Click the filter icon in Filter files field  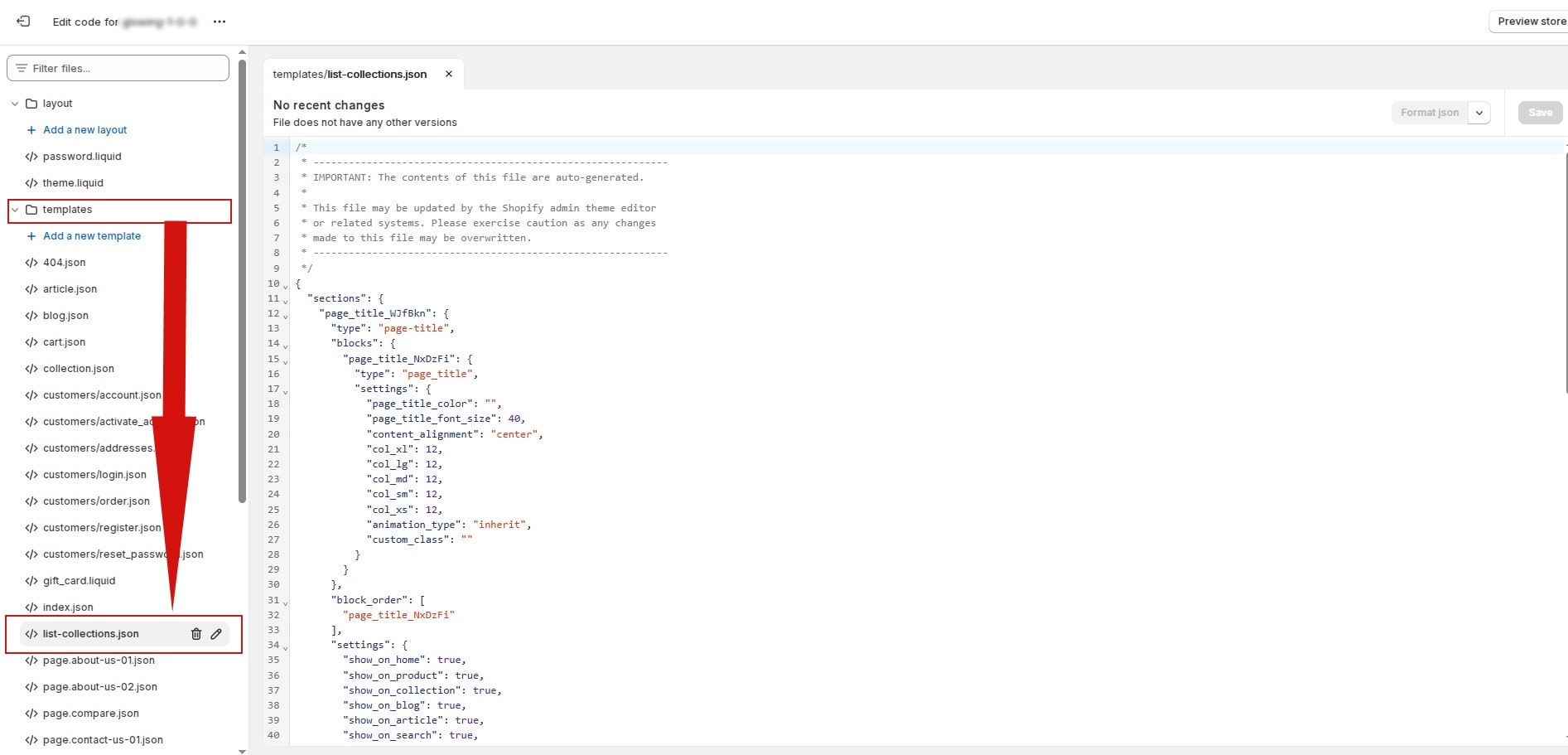[22, 68]
